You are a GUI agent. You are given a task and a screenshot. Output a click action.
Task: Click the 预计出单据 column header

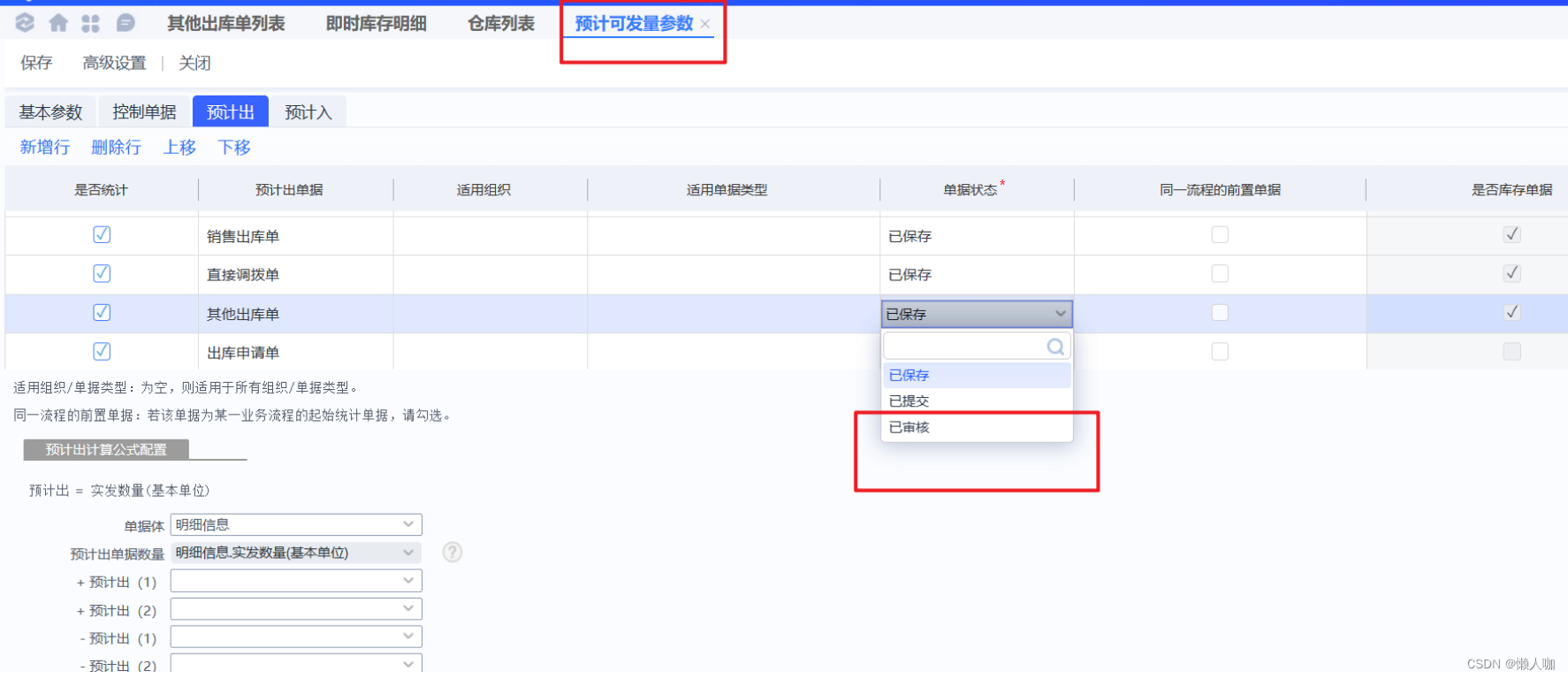295,190
